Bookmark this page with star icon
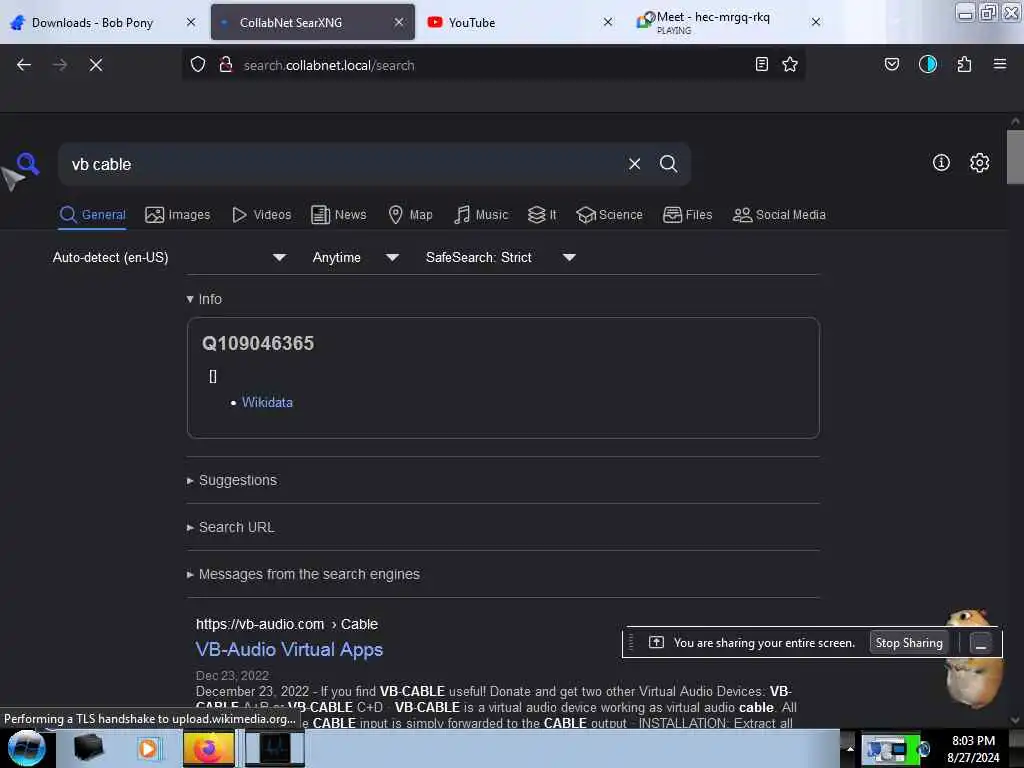 (790, 64)
